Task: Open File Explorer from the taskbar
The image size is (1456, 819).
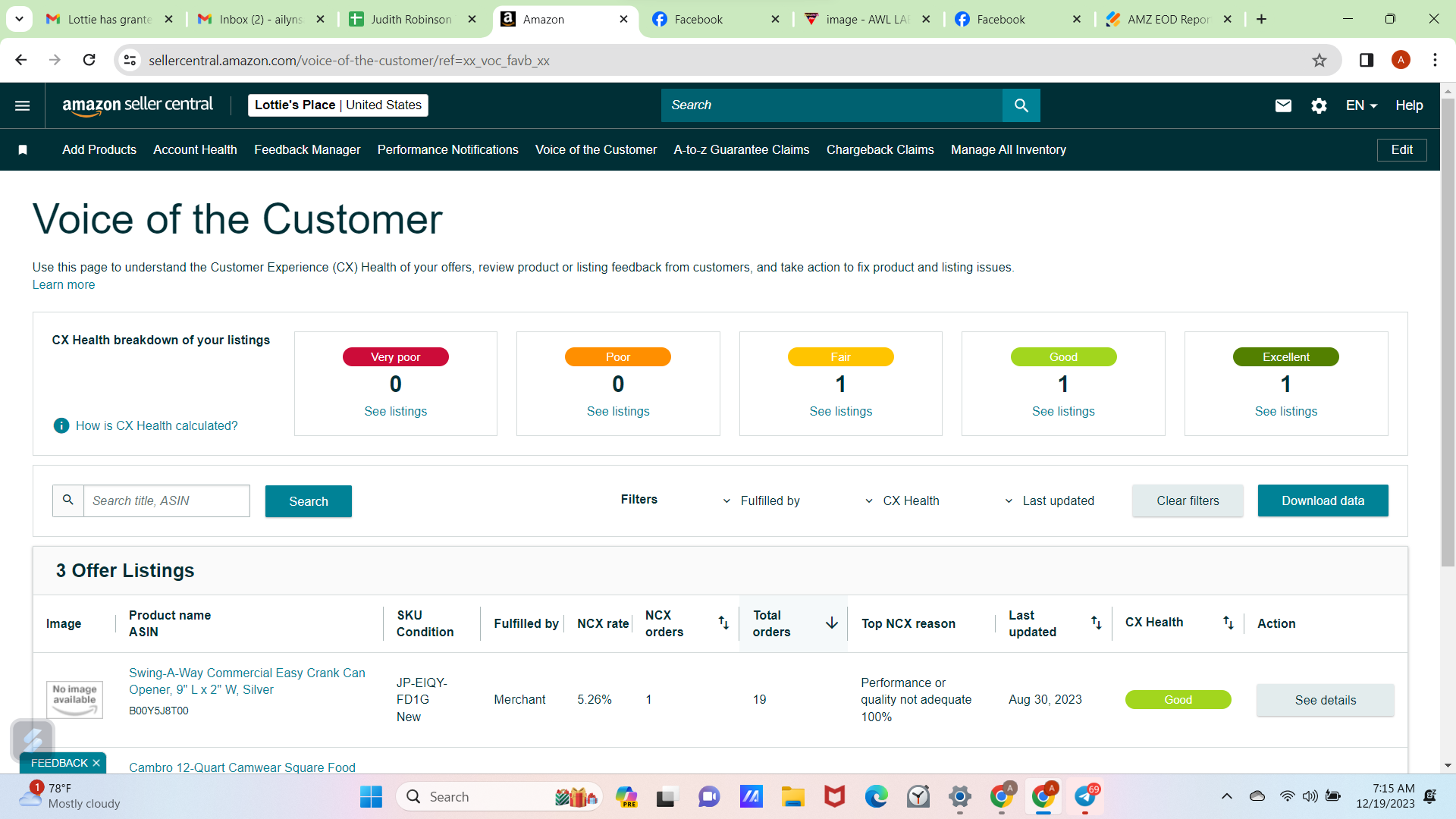Action: (793, 797)
